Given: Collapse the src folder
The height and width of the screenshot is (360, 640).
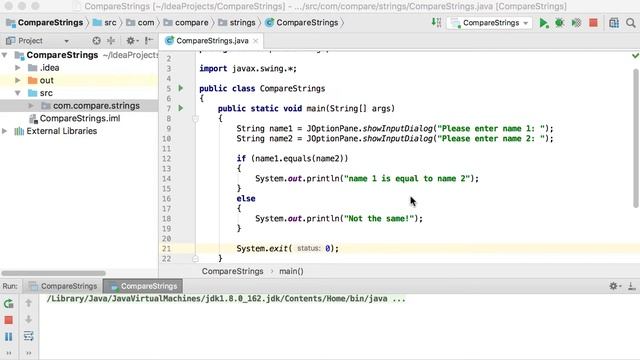Looking at the screenshot, I should point(18,93).
